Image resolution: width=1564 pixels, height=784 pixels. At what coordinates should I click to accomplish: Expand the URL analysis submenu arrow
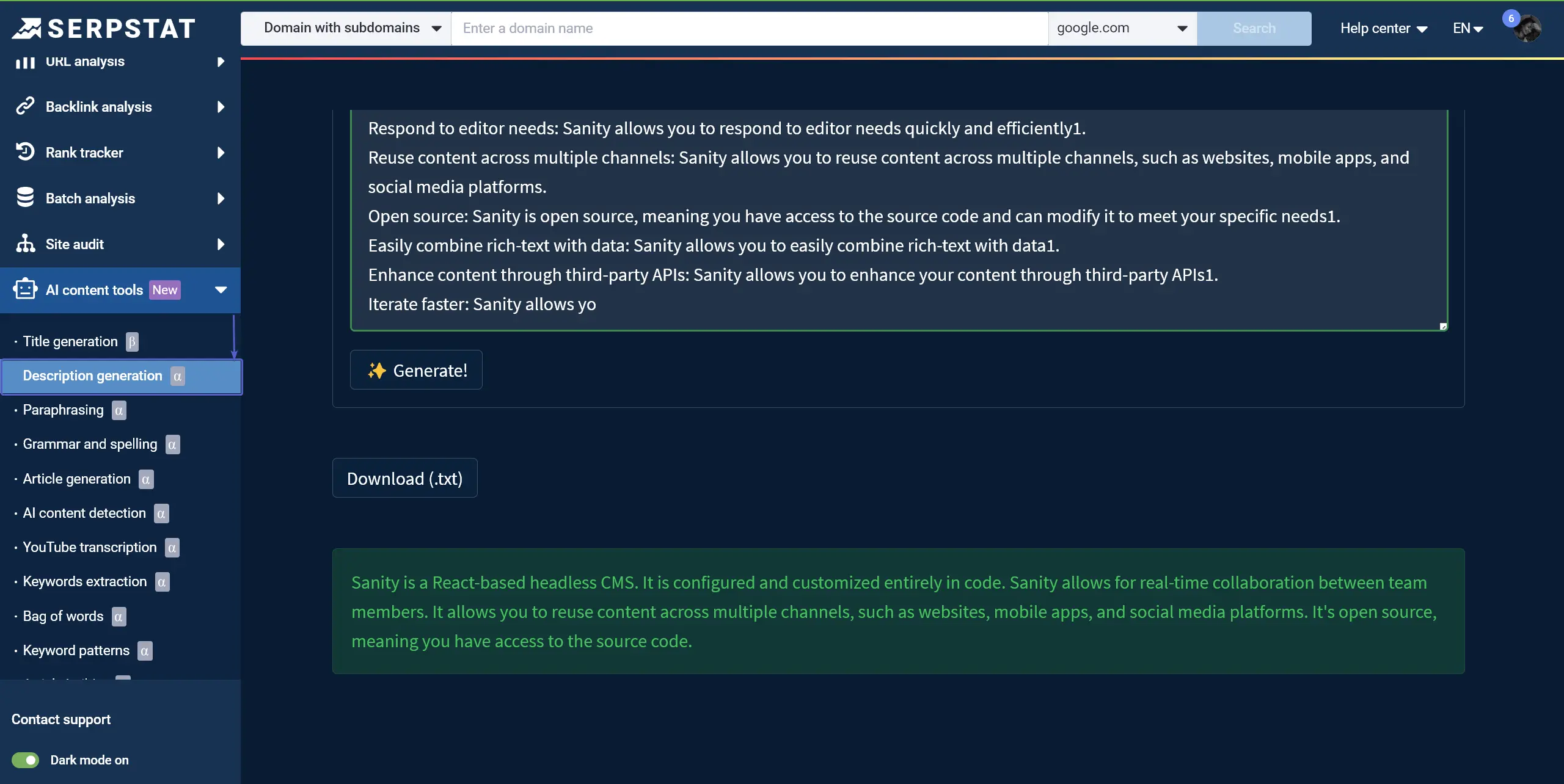tap(221, 62)
